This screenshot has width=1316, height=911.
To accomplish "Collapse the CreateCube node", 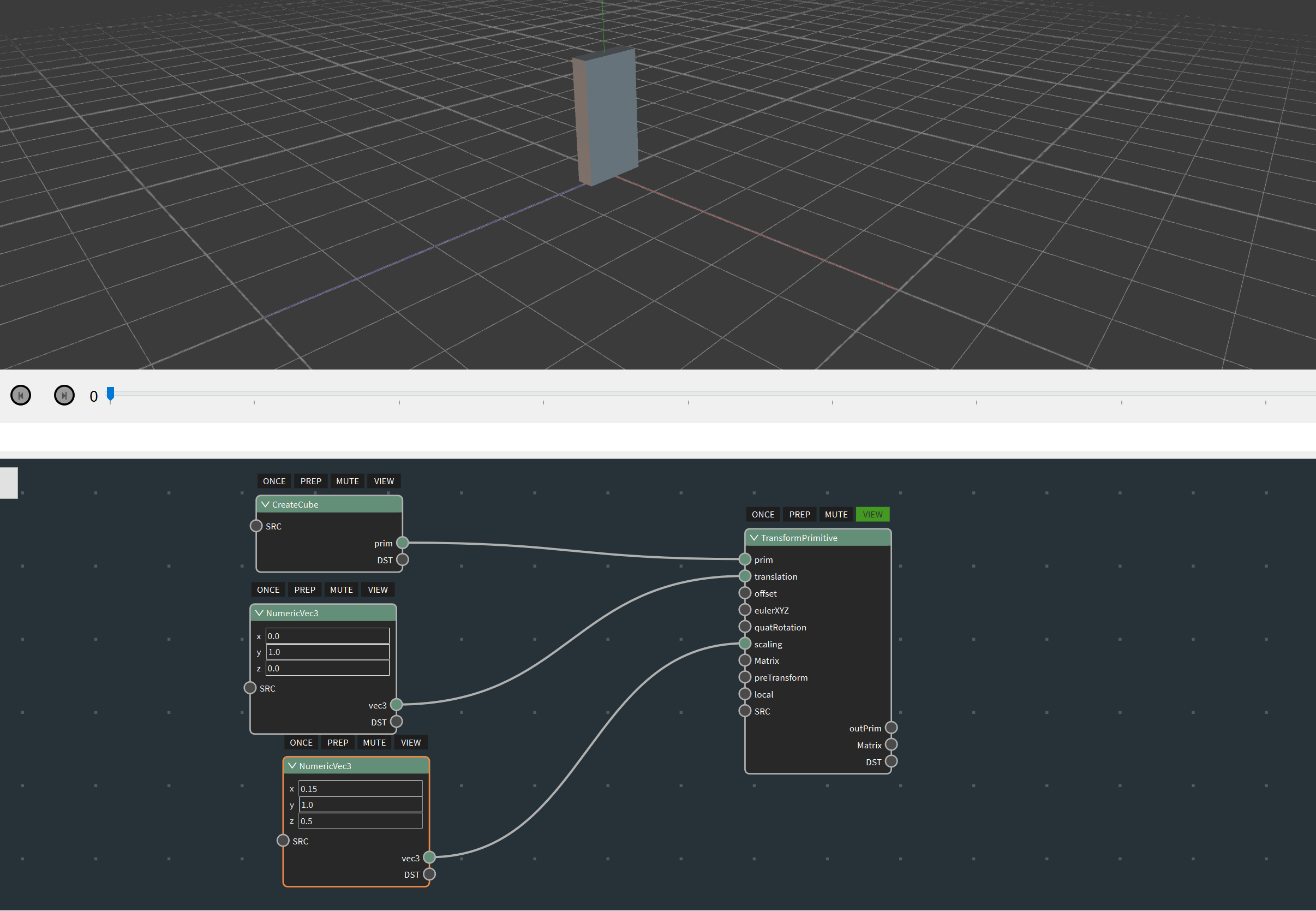I will click(265, 504).
